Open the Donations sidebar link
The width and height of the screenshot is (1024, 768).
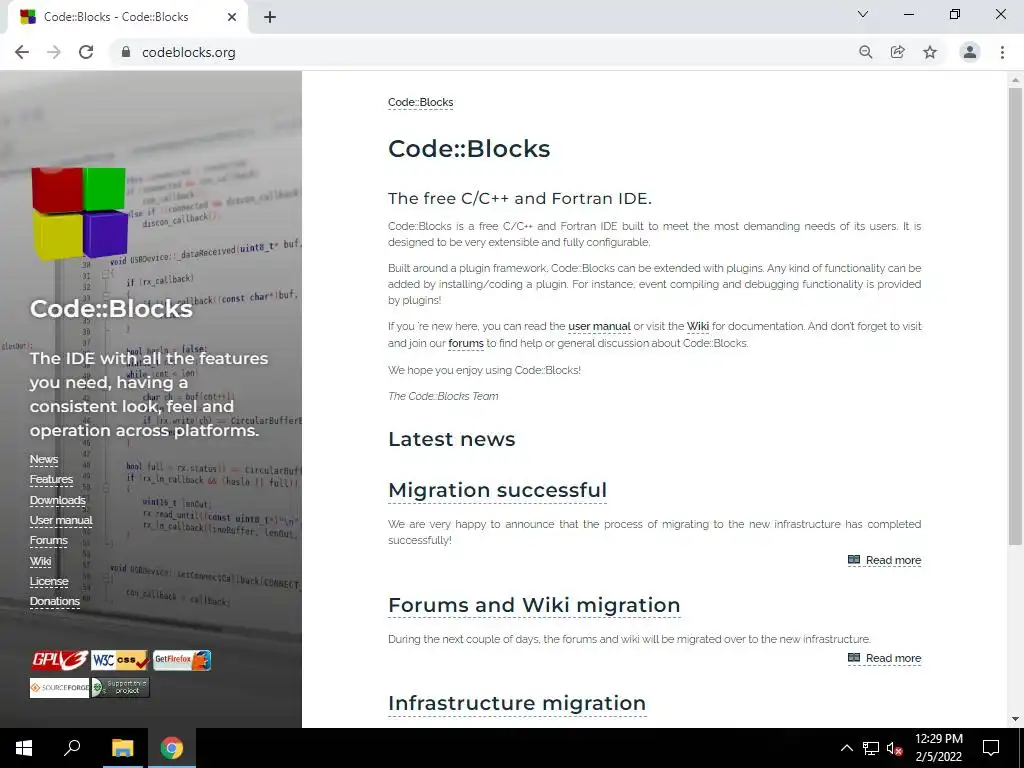click(55, 601)
